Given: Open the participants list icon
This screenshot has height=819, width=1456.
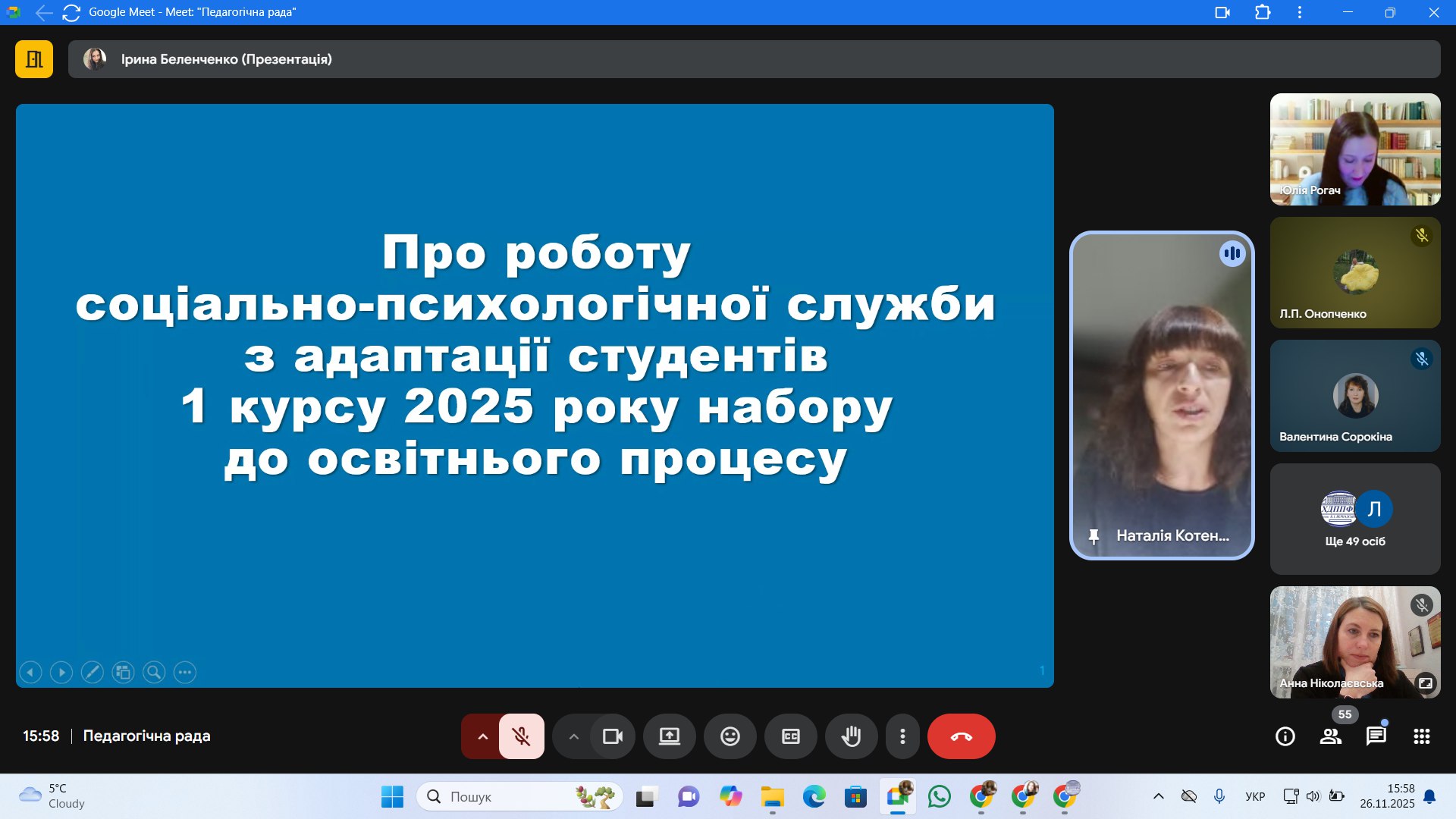Looking at the screenshot, I should (x=1330, y=736).
